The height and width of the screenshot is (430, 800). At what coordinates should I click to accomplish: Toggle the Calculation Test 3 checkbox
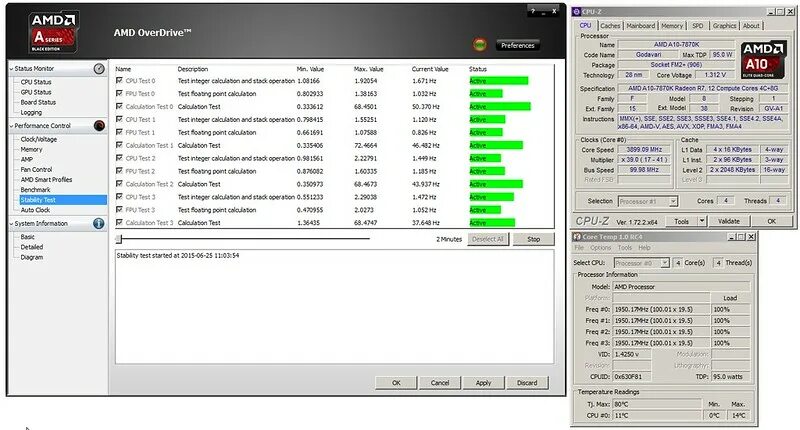click(119, 222)
